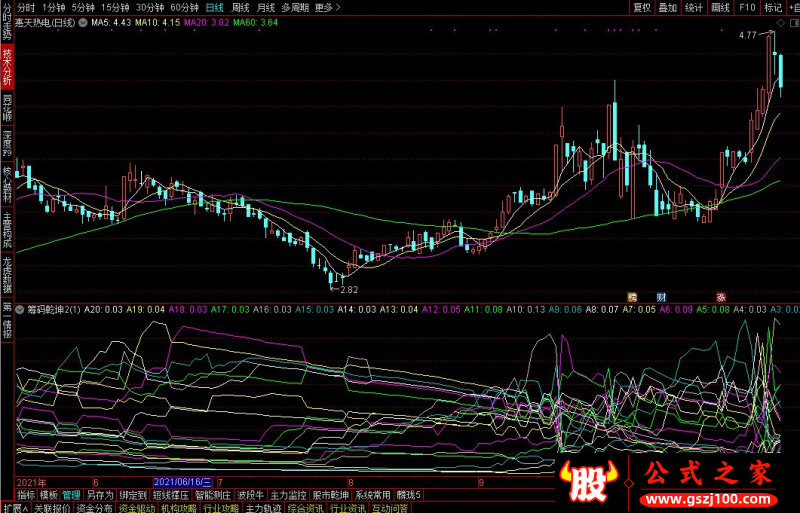Open the 主营构成 sidebar tab
The image size is (800, 513).
click(x=7, y=230)
